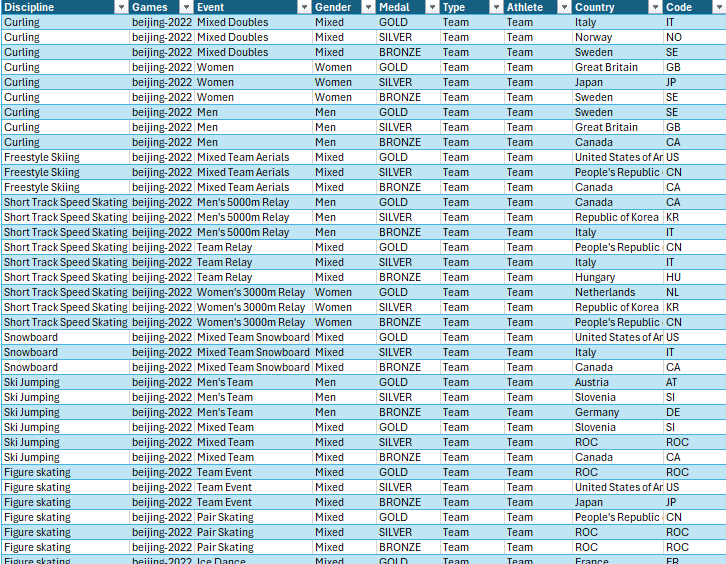The width and height of the screenshot is (726, 564).
Task: Click SILVER medal in Short Track Team Relay row
Action: coord(408,262)
